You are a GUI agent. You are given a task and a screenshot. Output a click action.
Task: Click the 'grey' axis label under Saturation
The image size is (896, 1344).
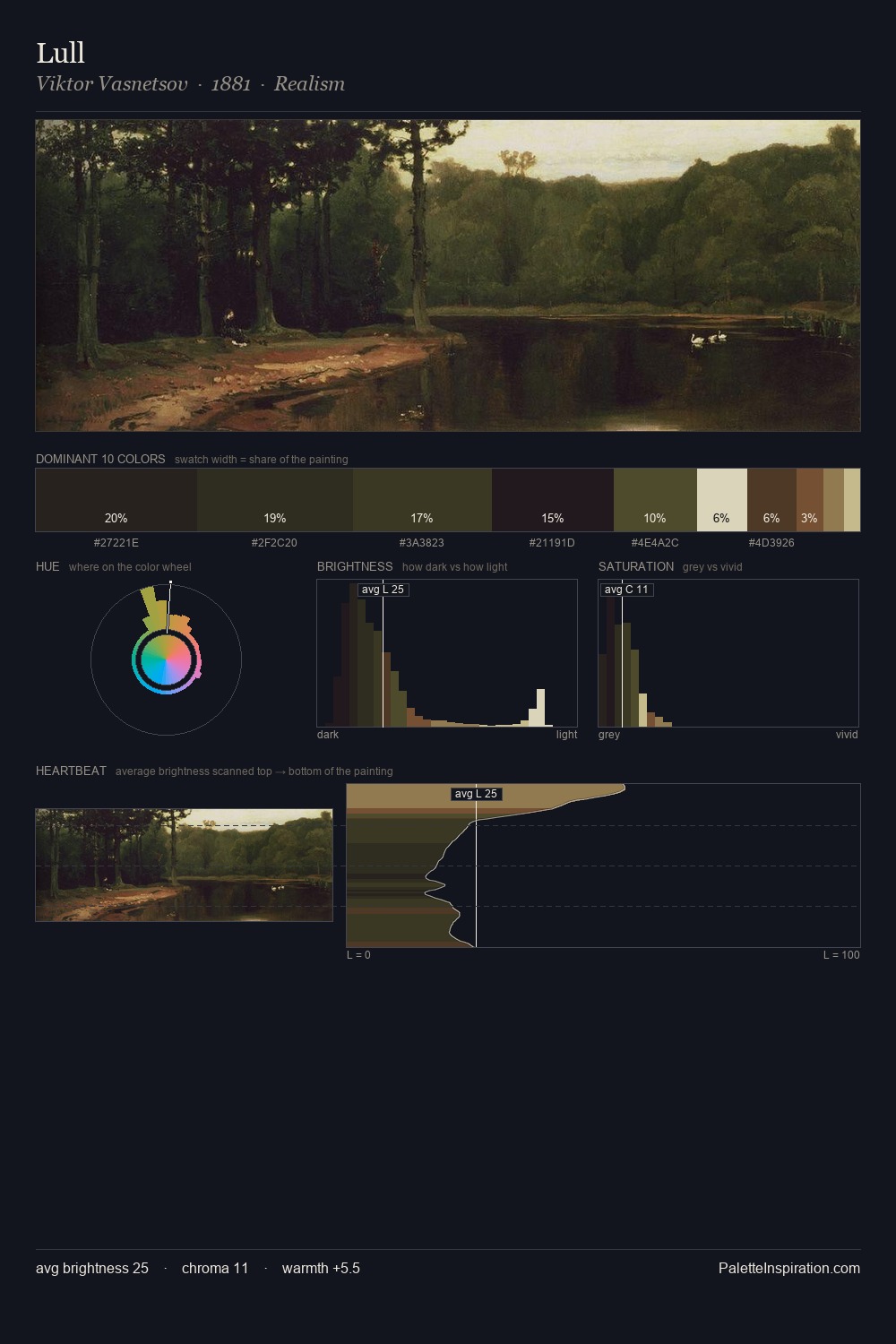tap(609, 735)
